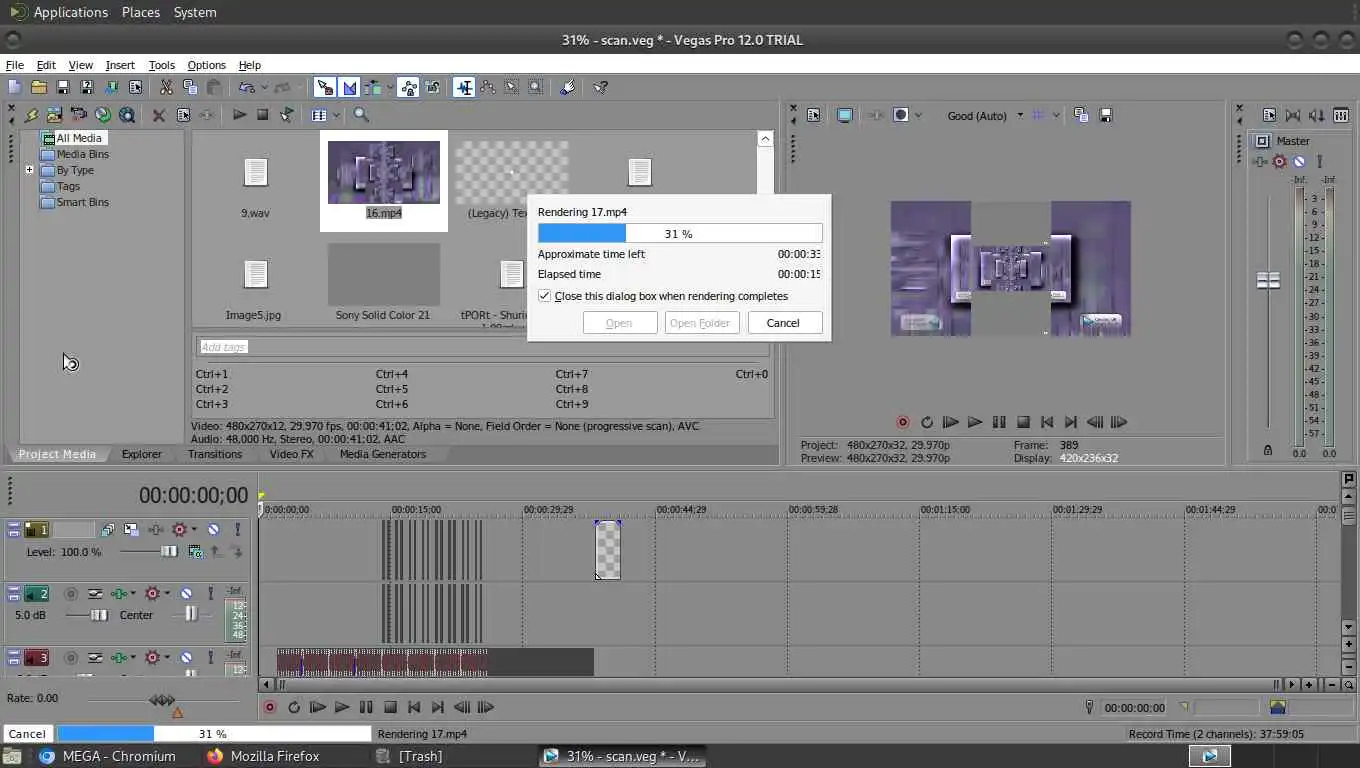The image size is (1360, 768).
Task: Open the Tools menu
Action: click(x=162, y=65)
